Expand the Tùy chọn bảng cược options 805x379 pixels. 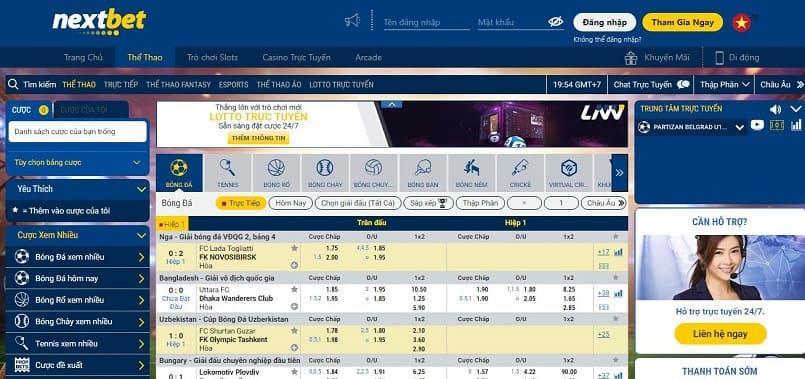(78, 162)
